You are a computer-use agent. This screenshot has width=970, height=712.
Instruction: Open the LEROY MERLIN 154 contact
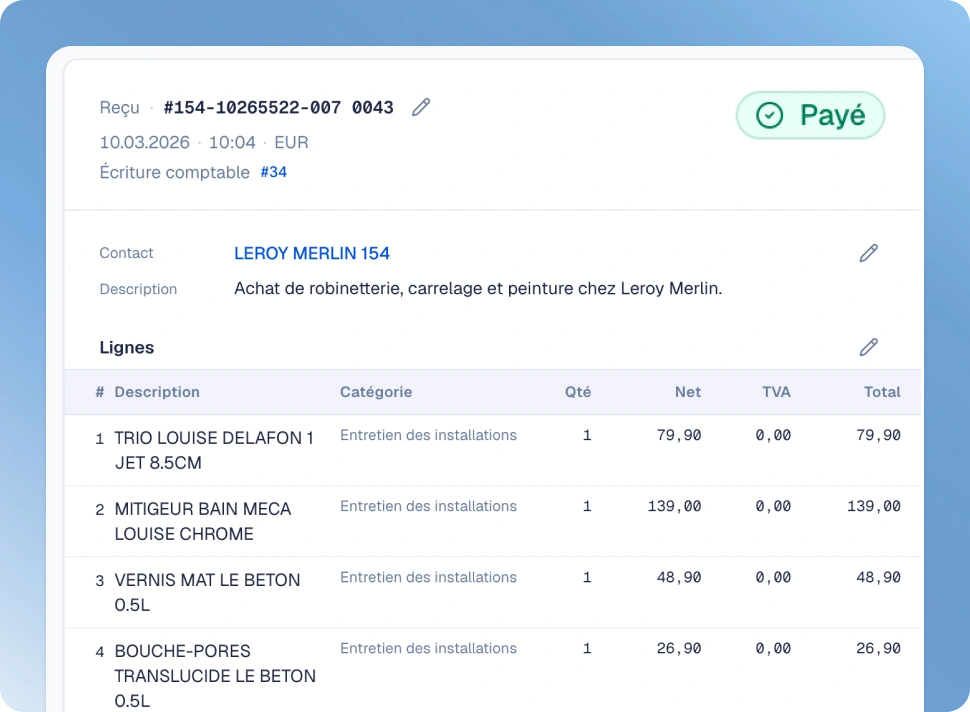tap(312, 253)
